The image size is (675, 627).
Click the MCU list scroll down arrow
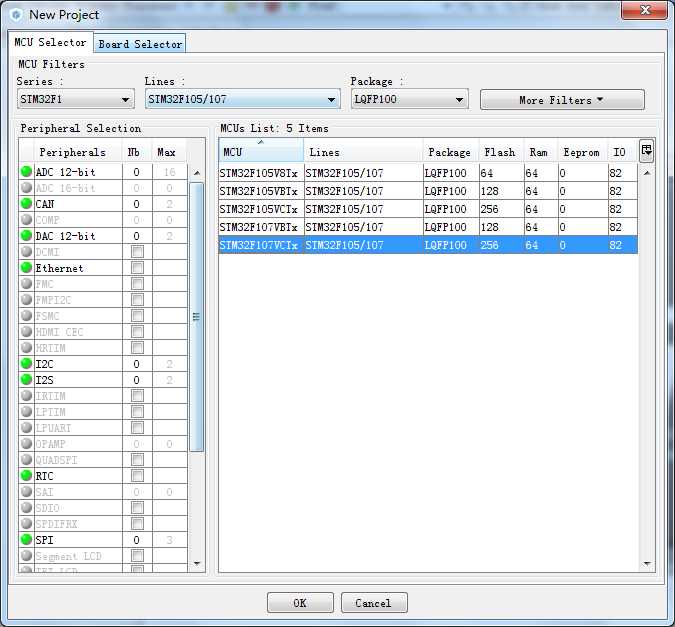(647, 563)
